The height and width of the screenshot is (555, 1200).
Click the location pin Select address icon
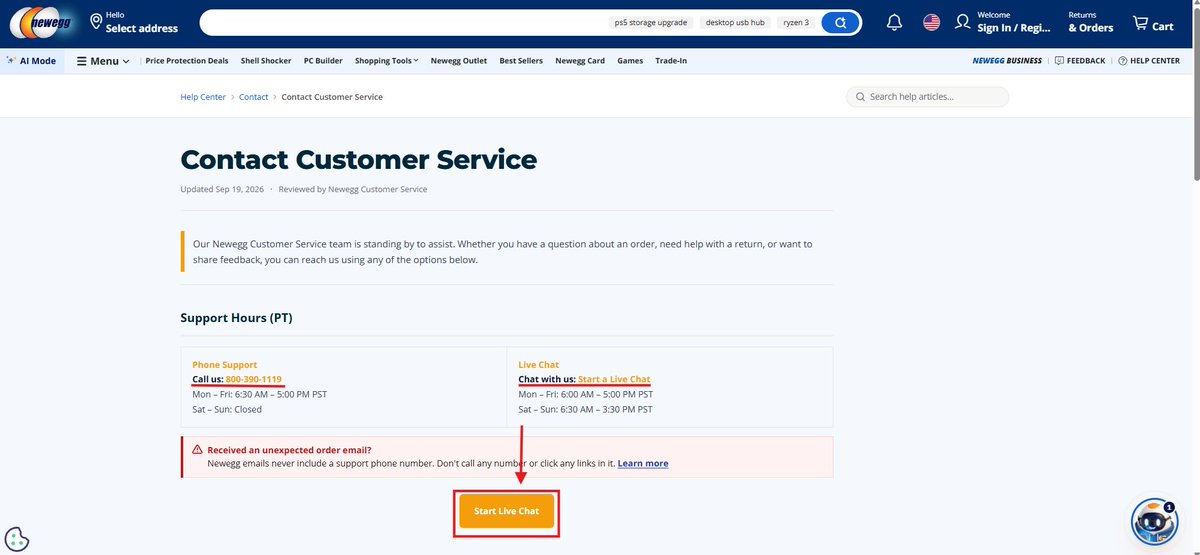click(96, 21)
